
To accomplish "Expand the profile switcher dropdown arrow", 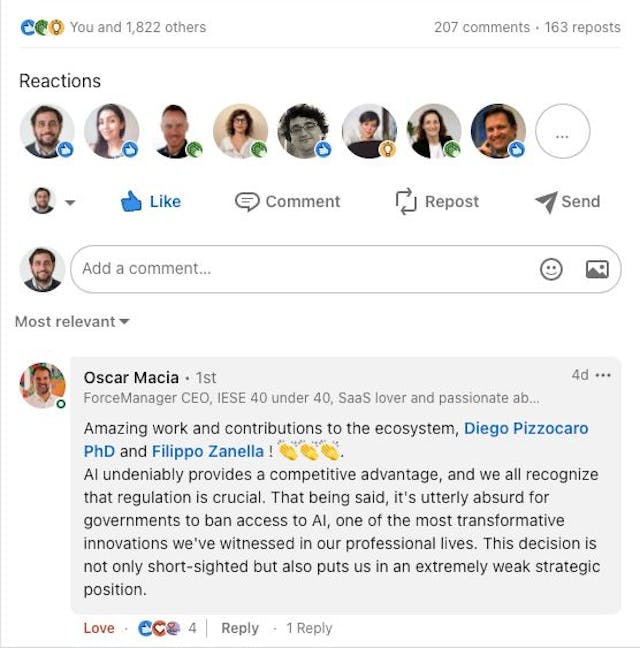I will coord(70,202).
